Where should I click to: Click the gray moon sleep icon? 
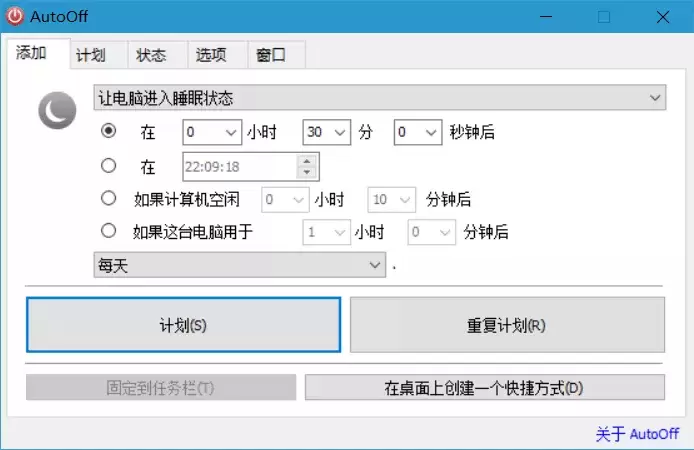[57, 110]
